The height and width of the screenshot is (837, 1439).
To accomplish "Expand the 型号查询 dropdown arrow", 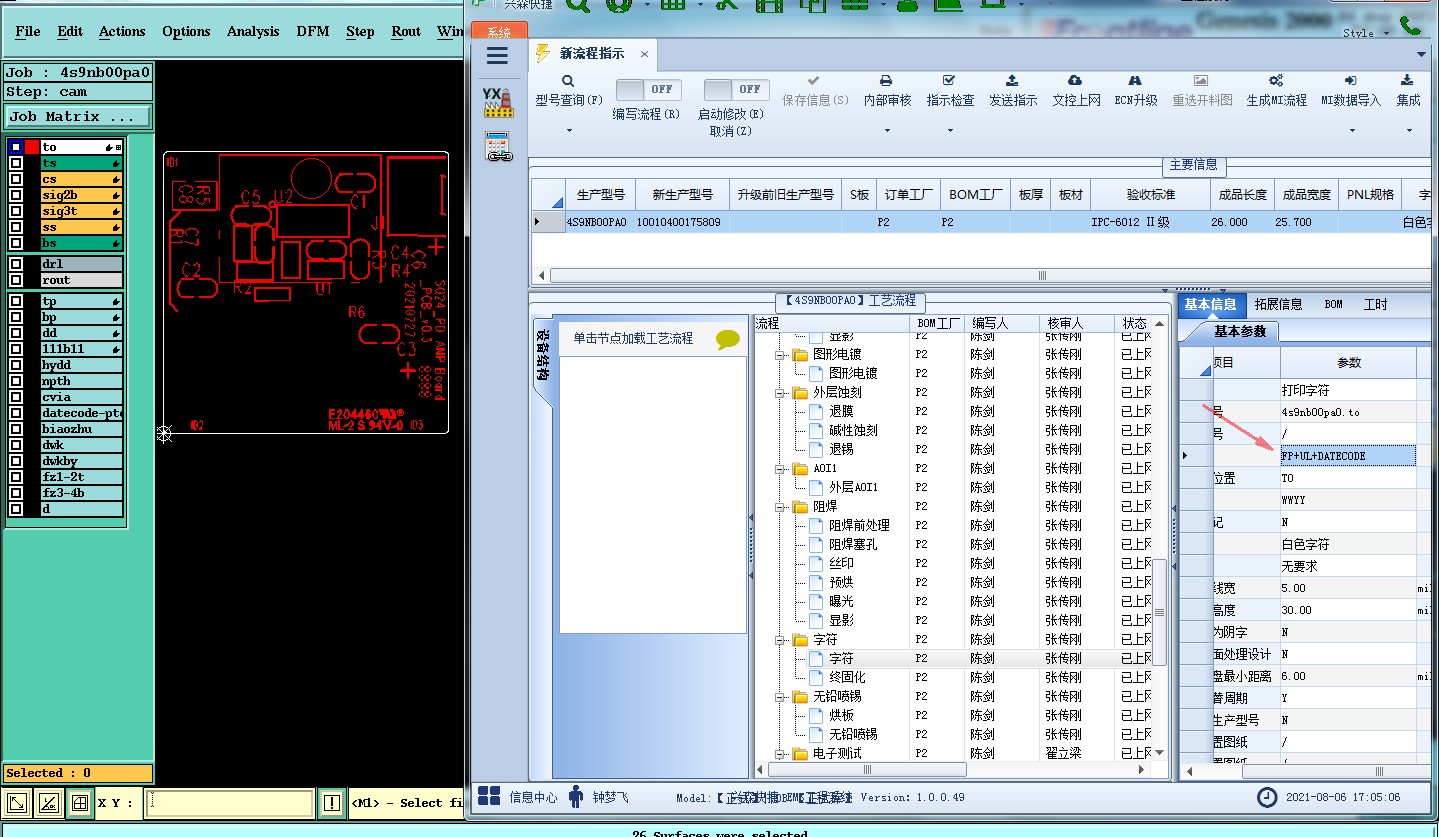I will click(569, 130).
